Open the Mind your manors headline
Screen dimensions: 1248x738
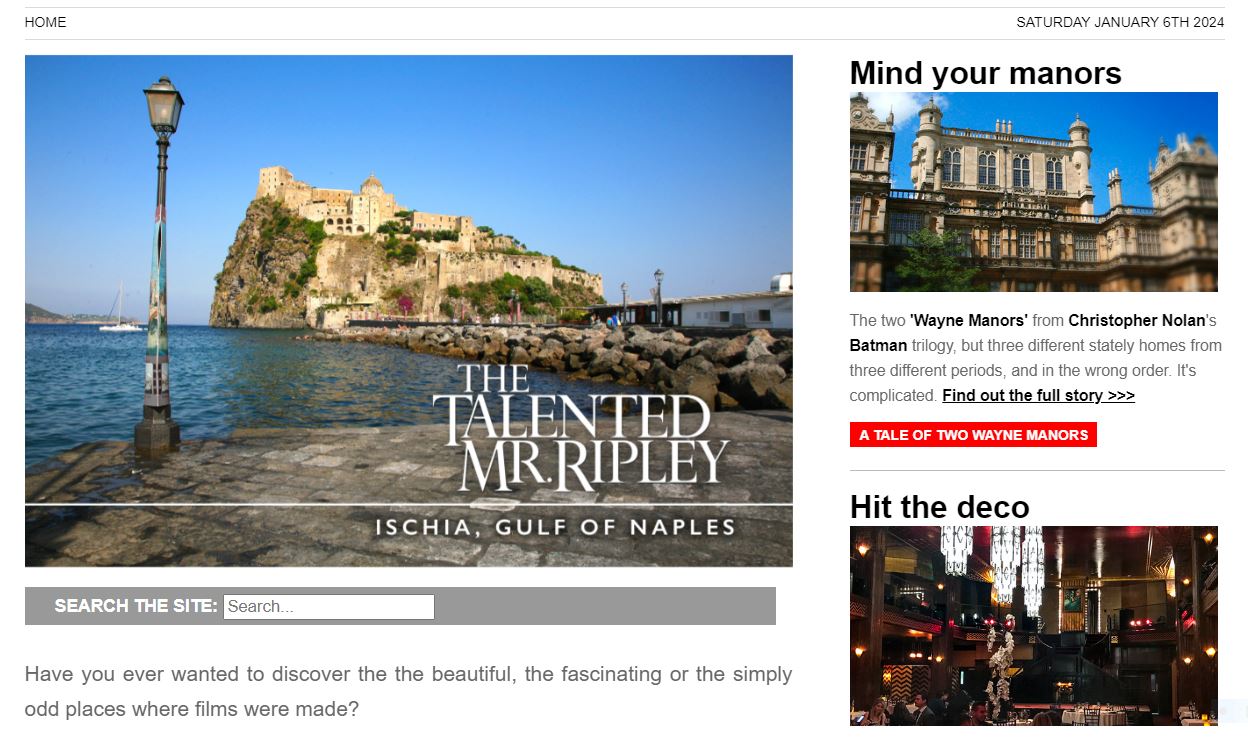pos(985,73)
